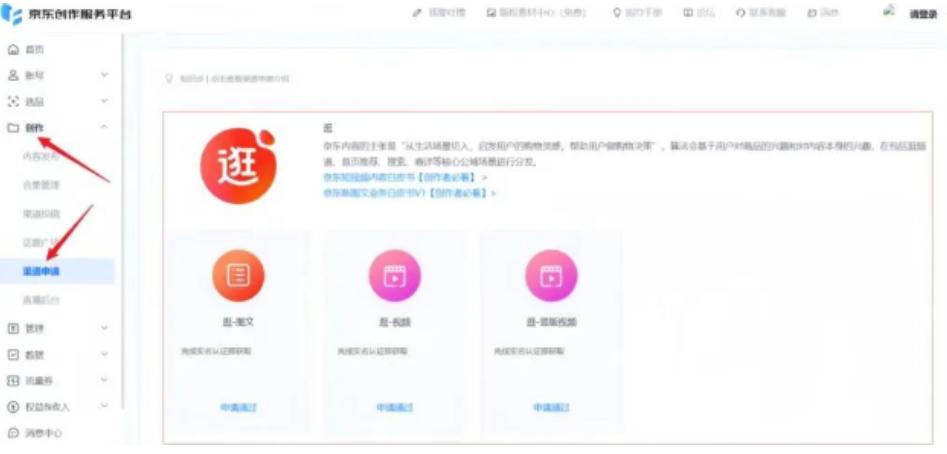This screenshot has width=947, height=454.
Task: Expand the 数据 menu chevron
Action: (x=104, y=354)
